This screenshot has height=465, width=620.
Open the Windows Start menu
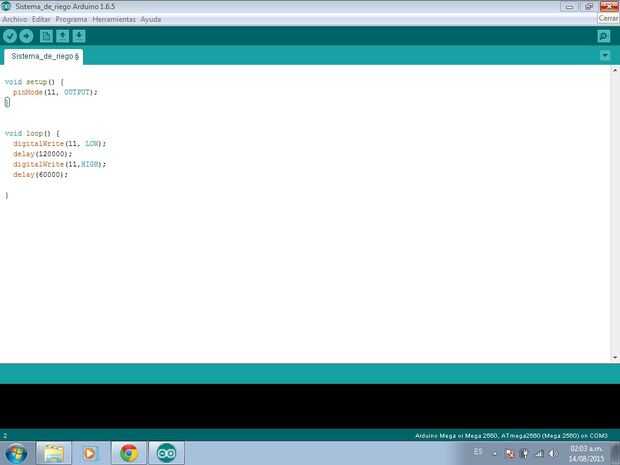coord(16,453)
